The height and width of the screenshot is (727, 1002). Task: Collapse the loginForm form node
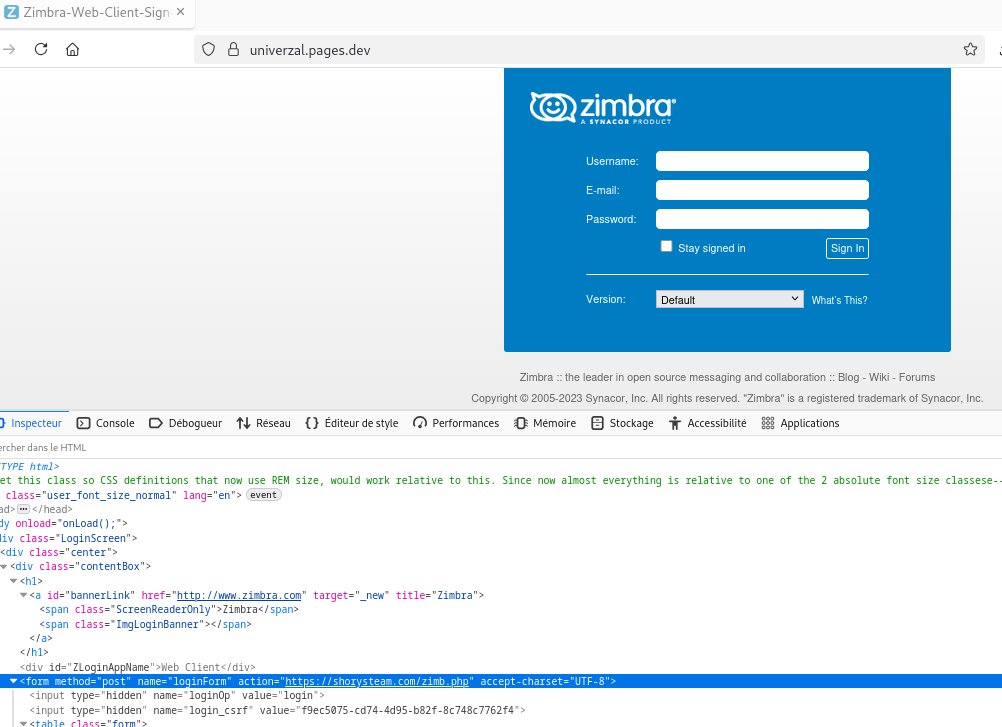point(13,682)
